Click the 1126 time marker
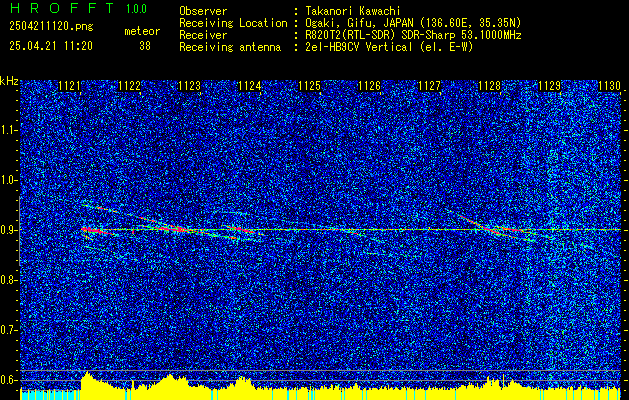 (x=369, y=86)
